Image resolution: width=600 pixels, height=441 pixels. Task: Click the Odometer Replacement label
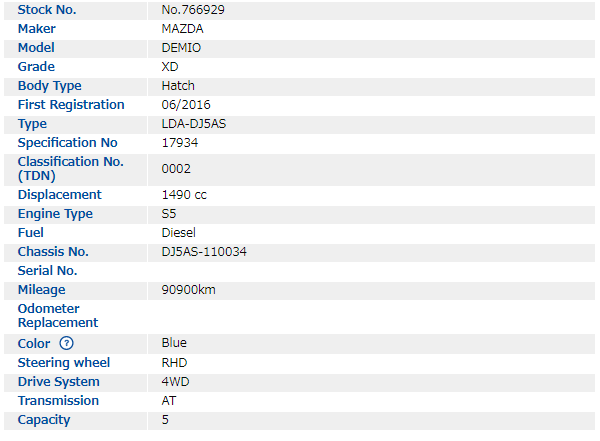[x=58, y=316]
